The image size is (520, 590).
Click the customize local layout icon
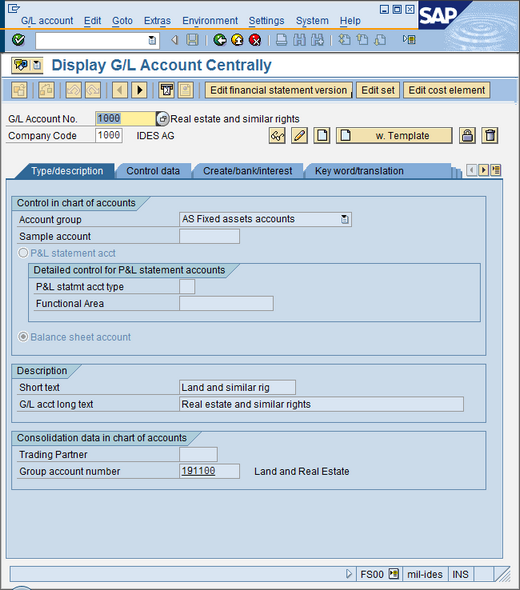[x=409, y=40]
